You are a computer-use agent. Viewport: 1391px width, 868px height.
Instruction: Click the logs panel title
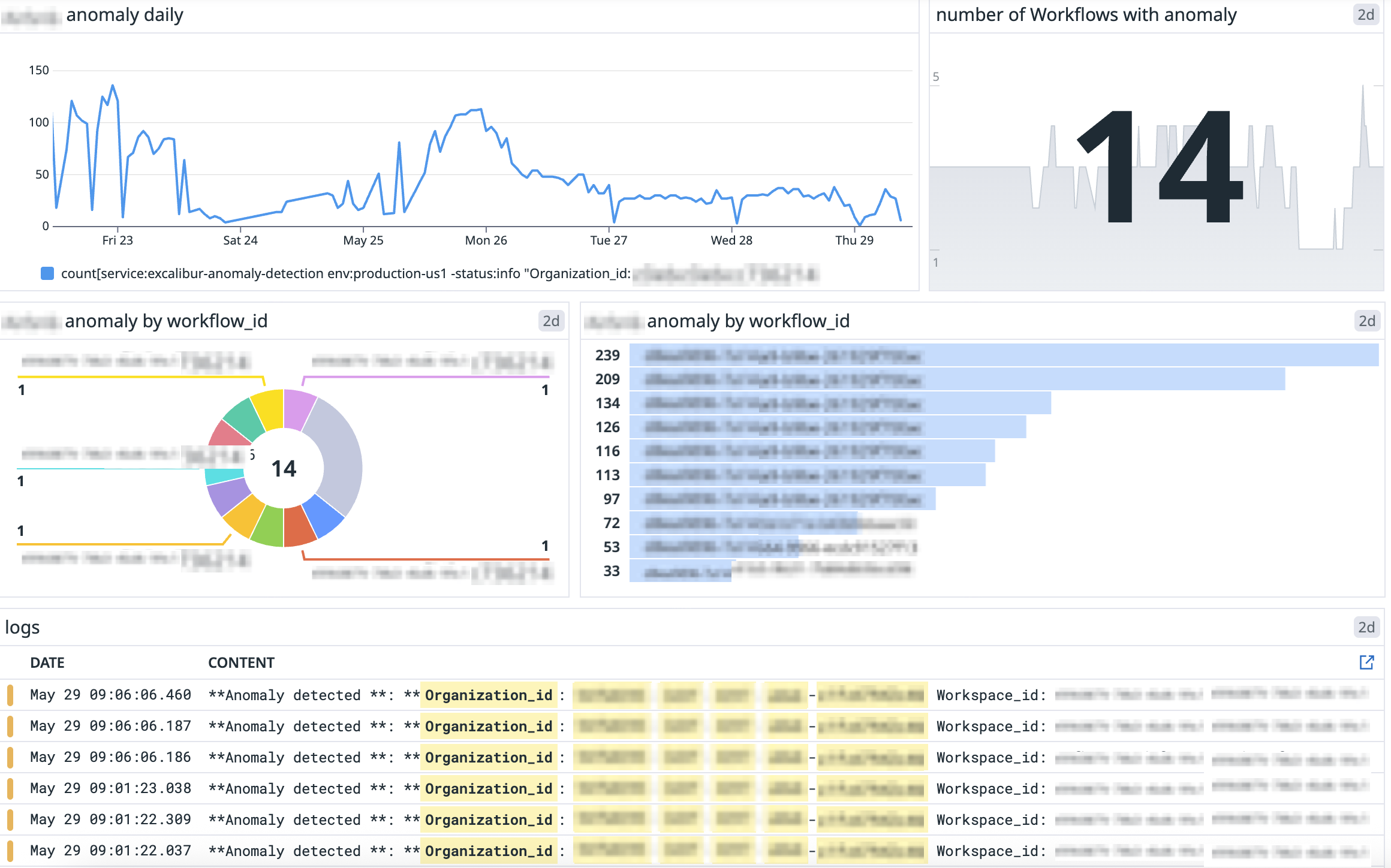pos(22,627)
